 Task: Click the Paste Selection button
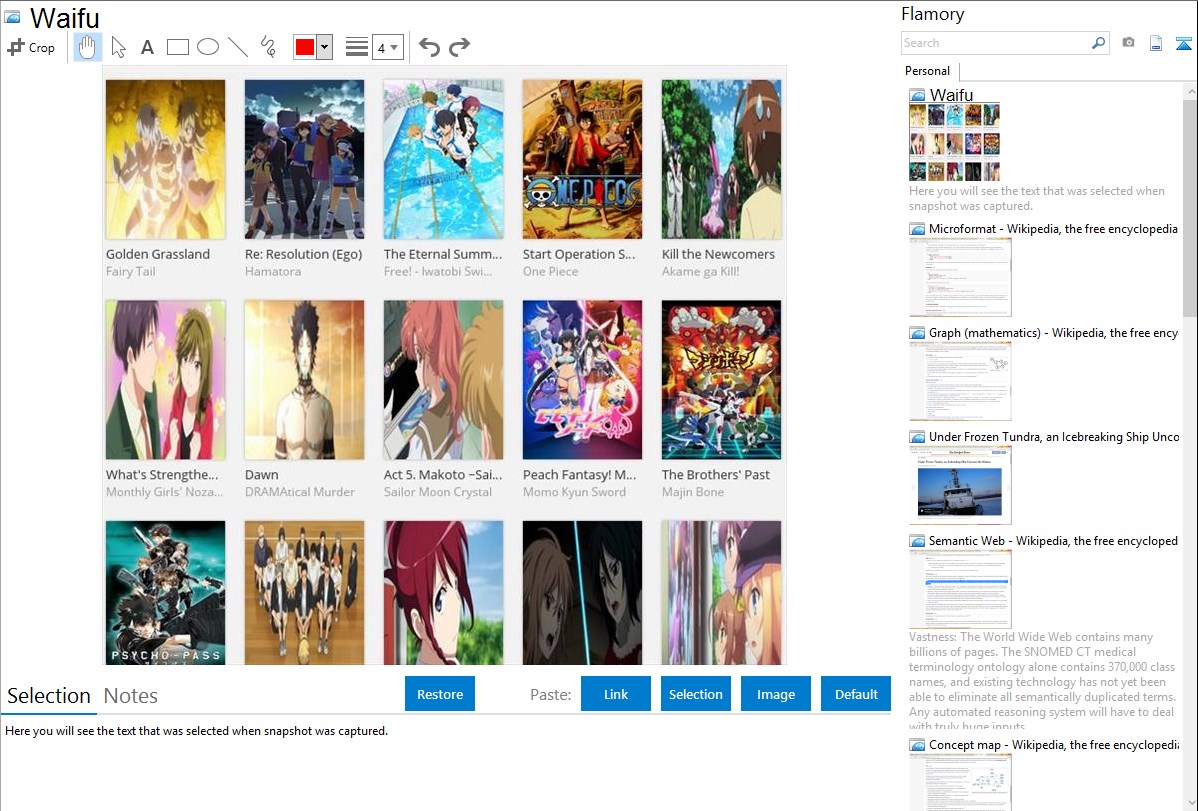(x=695, y=694)
